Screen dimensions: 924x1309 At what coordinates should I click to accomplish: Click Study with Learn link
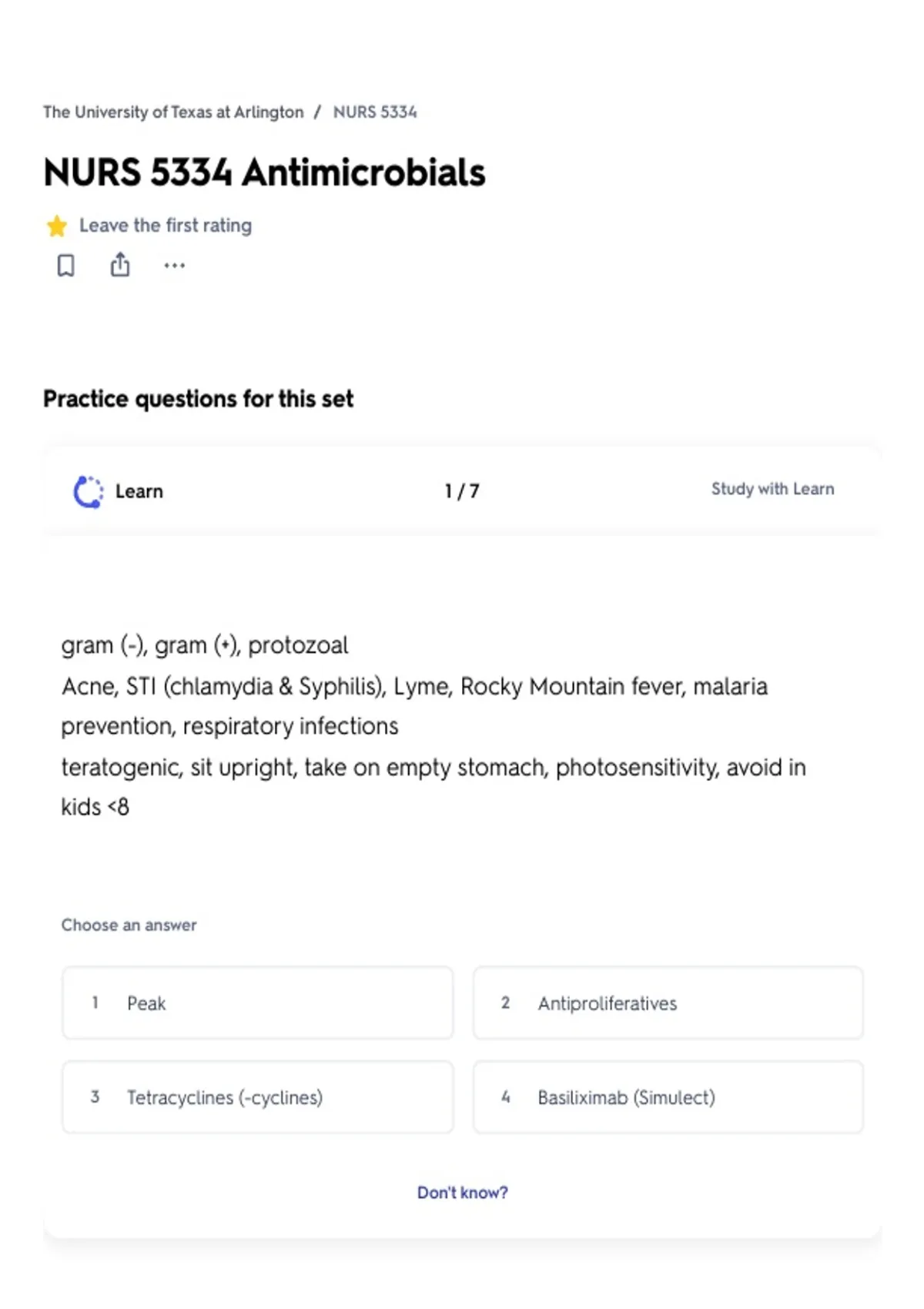[772, 489]
